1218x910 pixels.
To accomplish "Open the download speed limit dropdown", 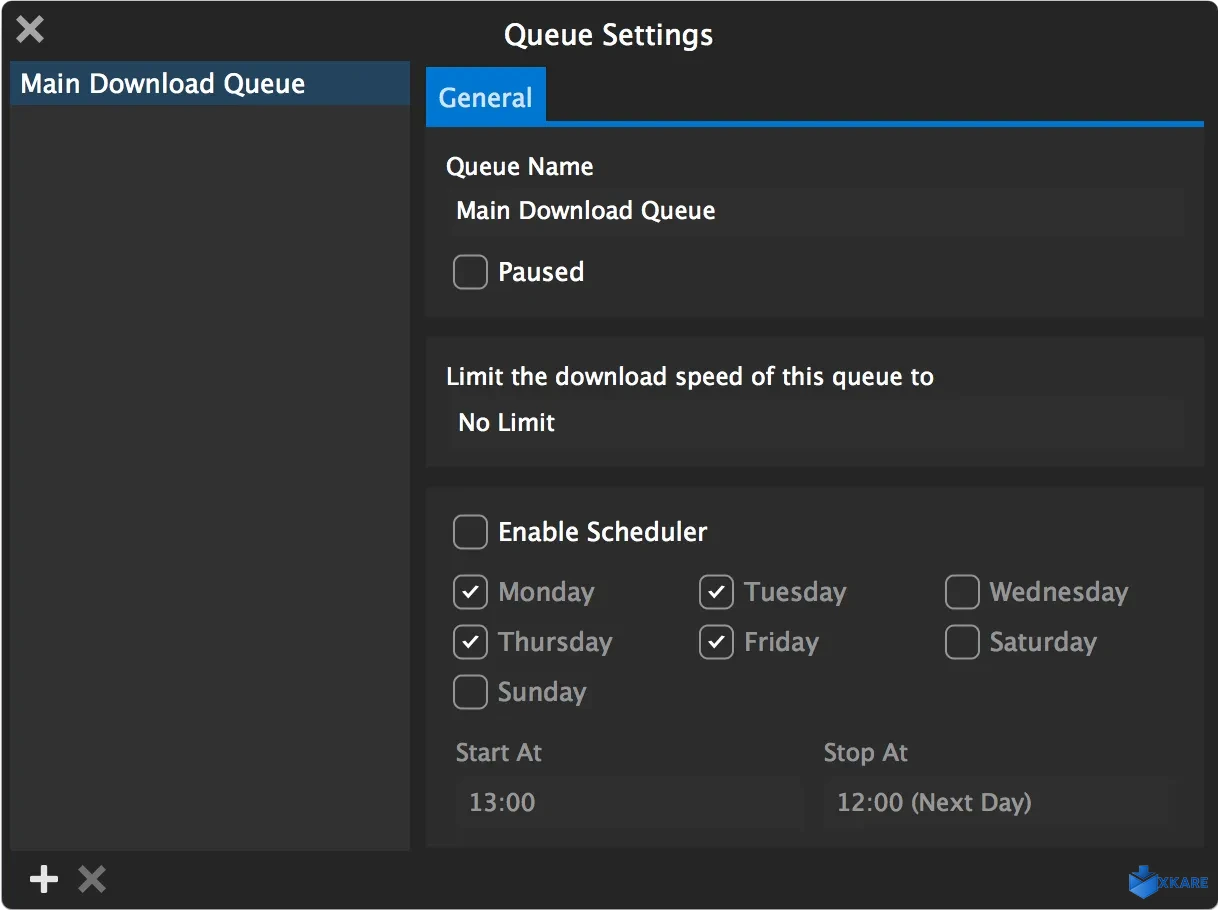I will coord(814,423).
